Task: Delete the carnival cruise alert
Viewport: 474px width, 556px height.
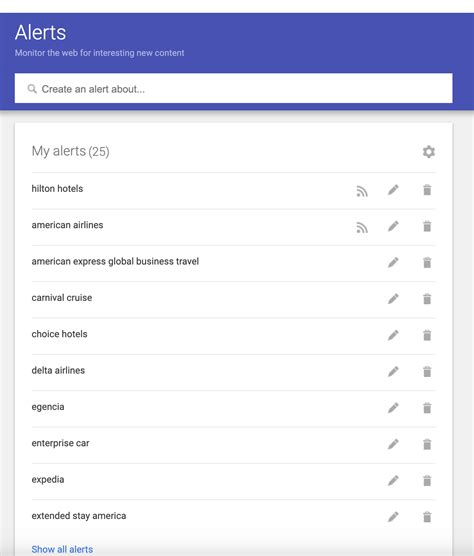Action: (427, 299)
